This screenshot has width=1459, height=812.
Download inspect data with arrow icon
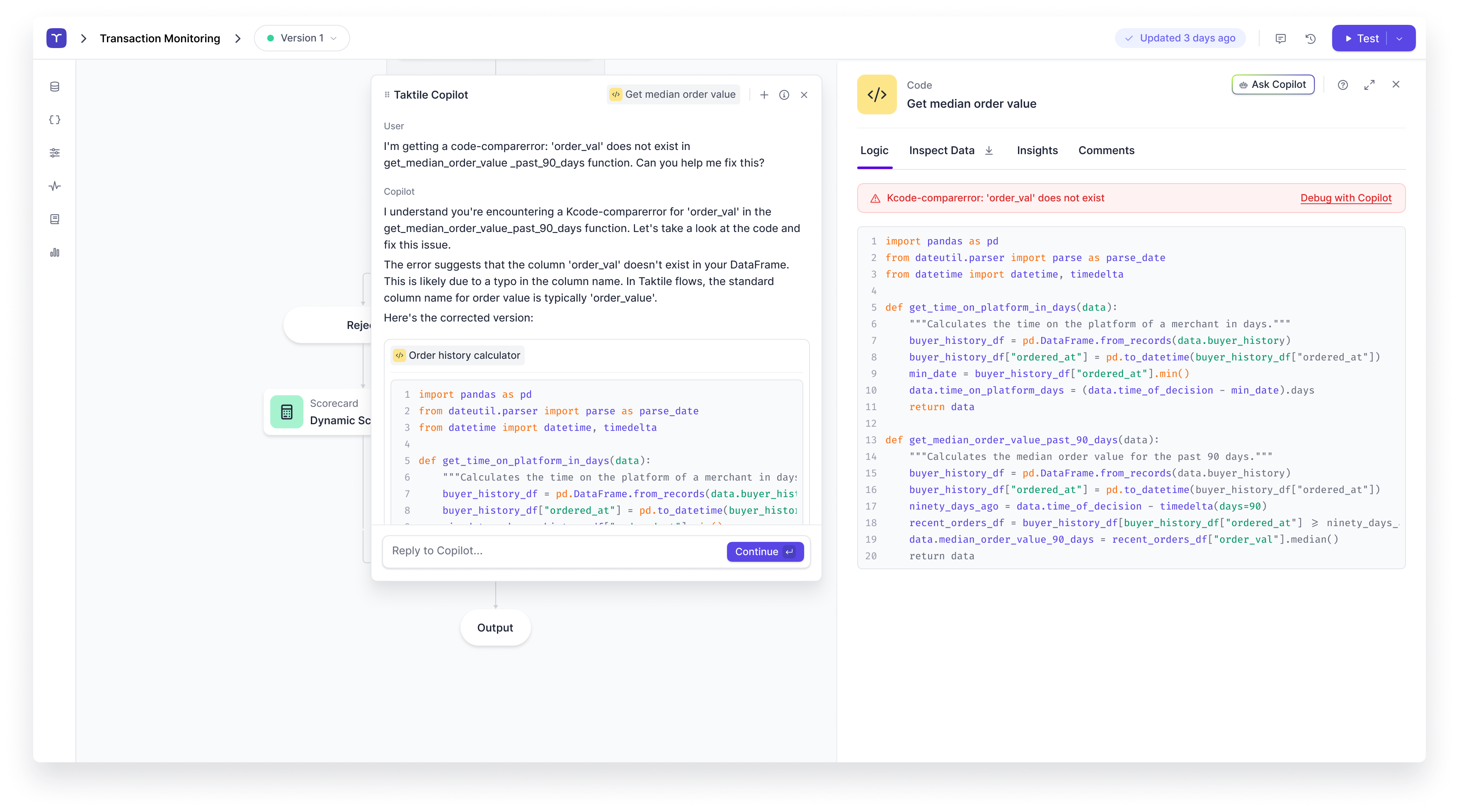989,151
